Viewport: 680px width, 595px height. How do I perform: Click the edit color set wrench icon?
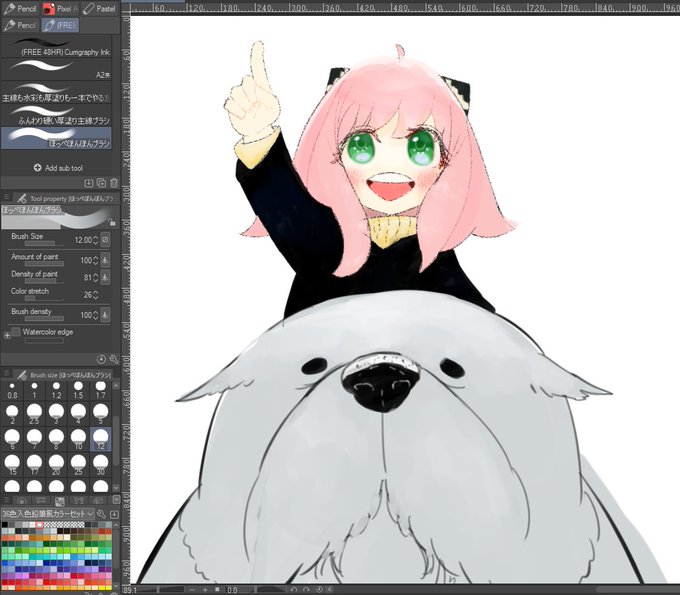tap(101, 514)
